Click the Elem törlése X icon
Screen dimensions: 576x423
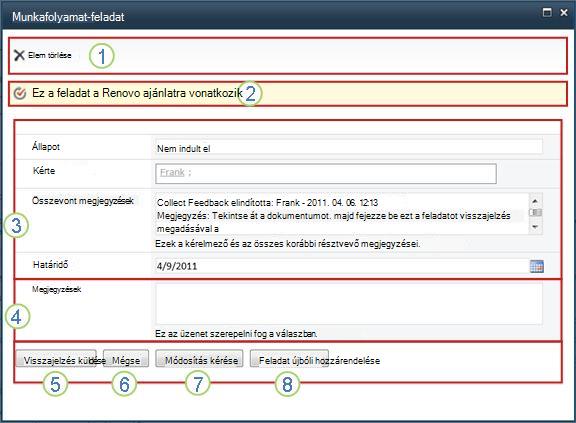[19, 55]
